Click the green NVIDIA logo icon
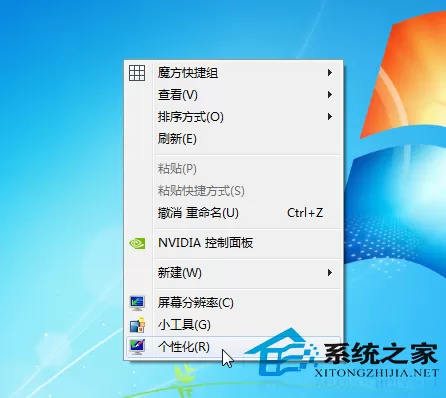The width and height of the screenshot is (446, 398). (x=137, y=243)
